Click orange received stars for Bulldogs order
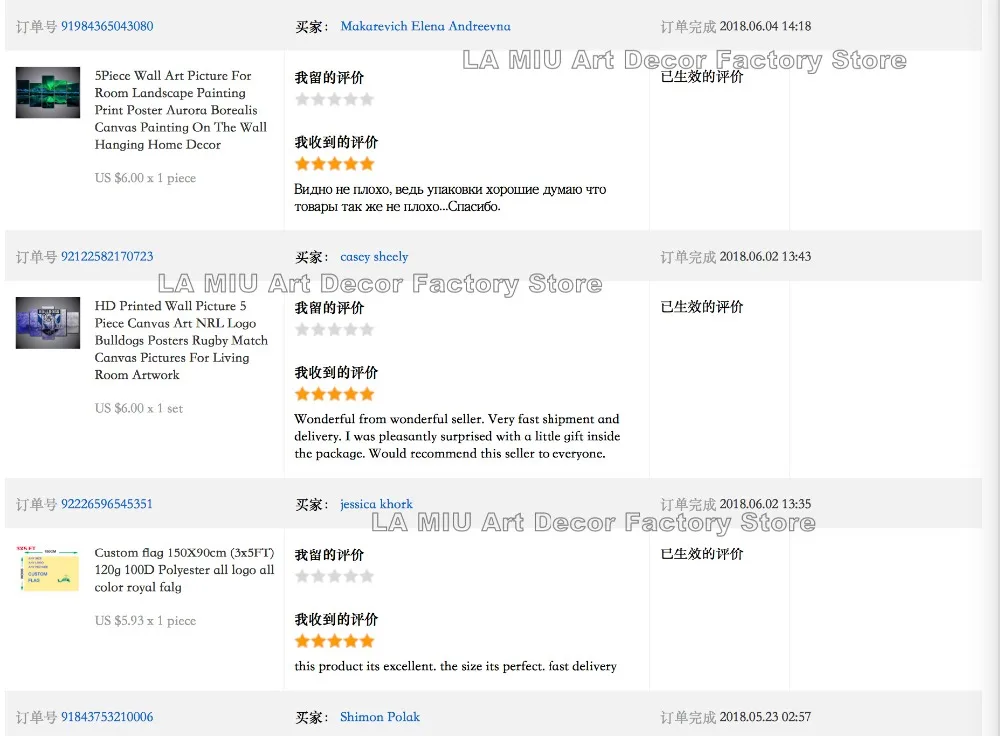The image size is (1000, 736). pyautogui.click(x=334, y=393)
